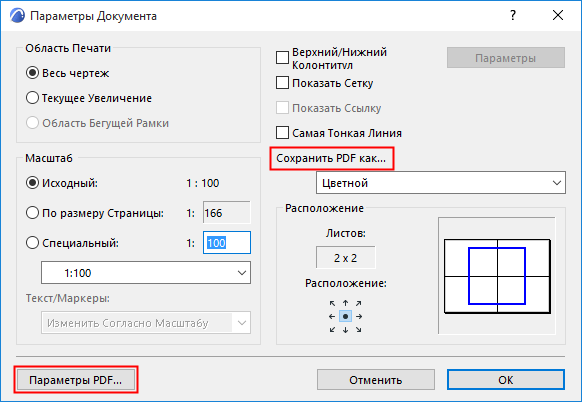This screenshot has height=402, width=582.
Task: Choose the По размеру Страницы scale option
Action: point(32,213)
